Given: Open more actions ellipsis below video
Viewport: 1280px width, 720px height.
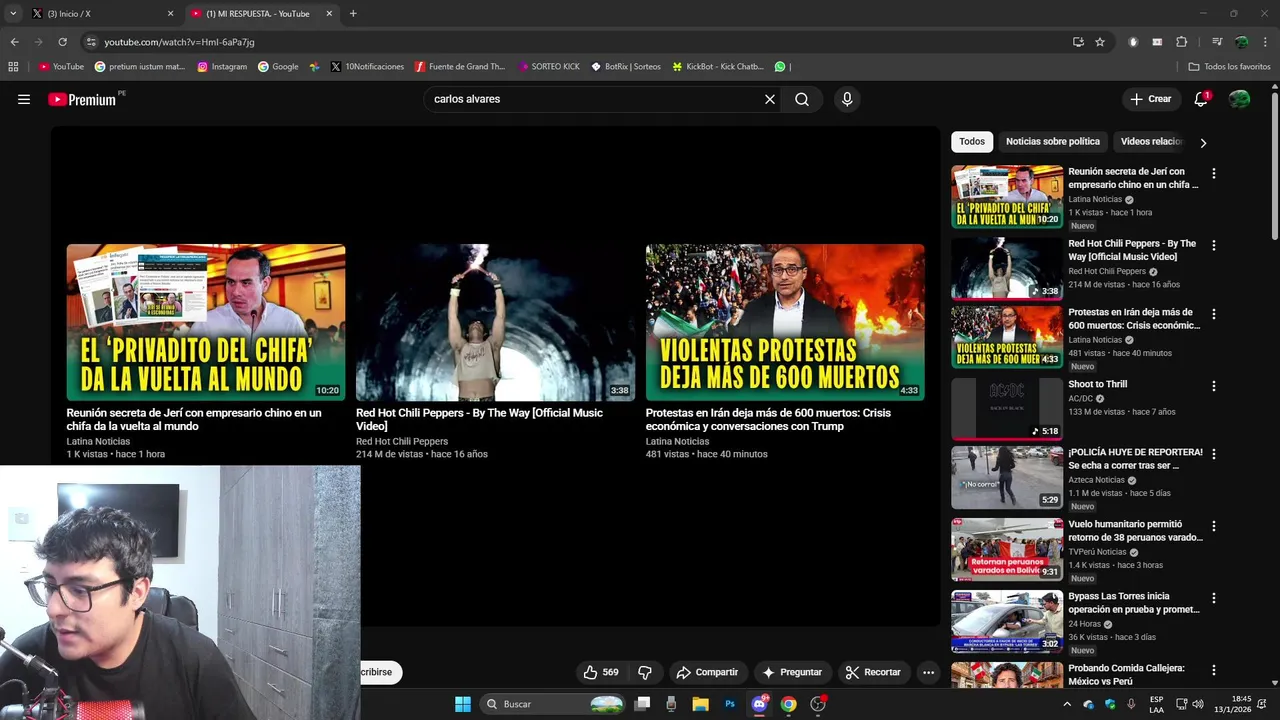Looking at the screenshot, I should pos(928,672).
